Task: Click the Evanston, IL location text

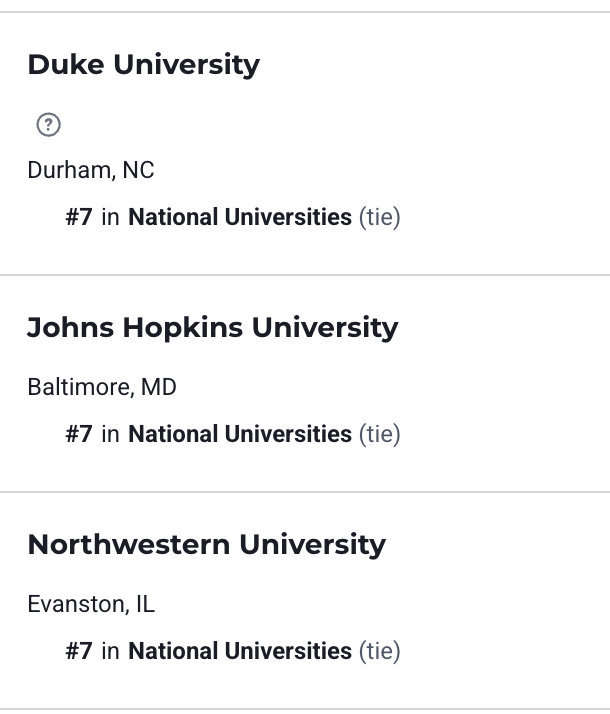Action: click(x=91, y=604)
